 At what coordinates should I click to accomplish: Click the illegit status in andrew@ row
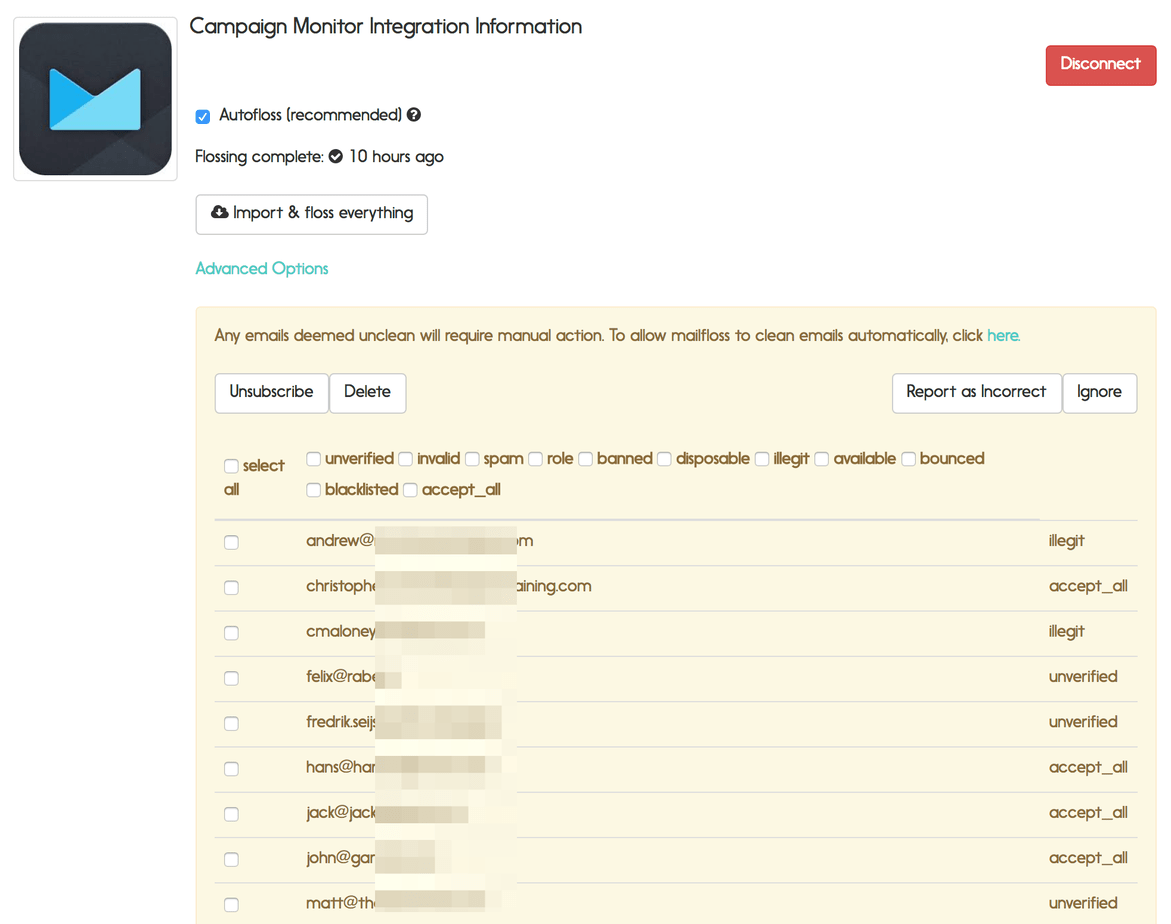click(1066, 541)
